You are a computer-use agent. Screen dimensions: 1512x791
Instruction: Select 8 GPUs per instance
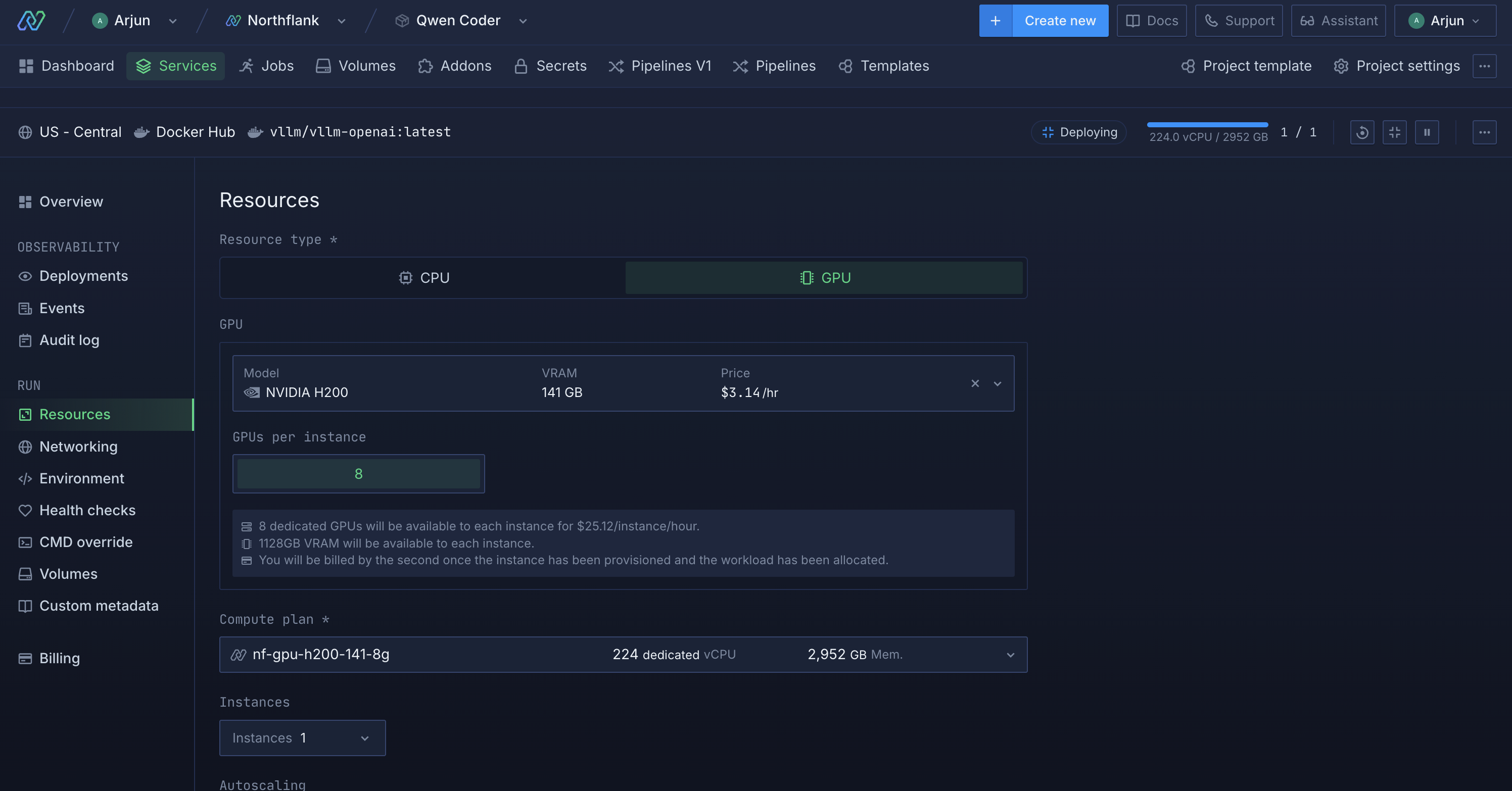pos(359,474)
